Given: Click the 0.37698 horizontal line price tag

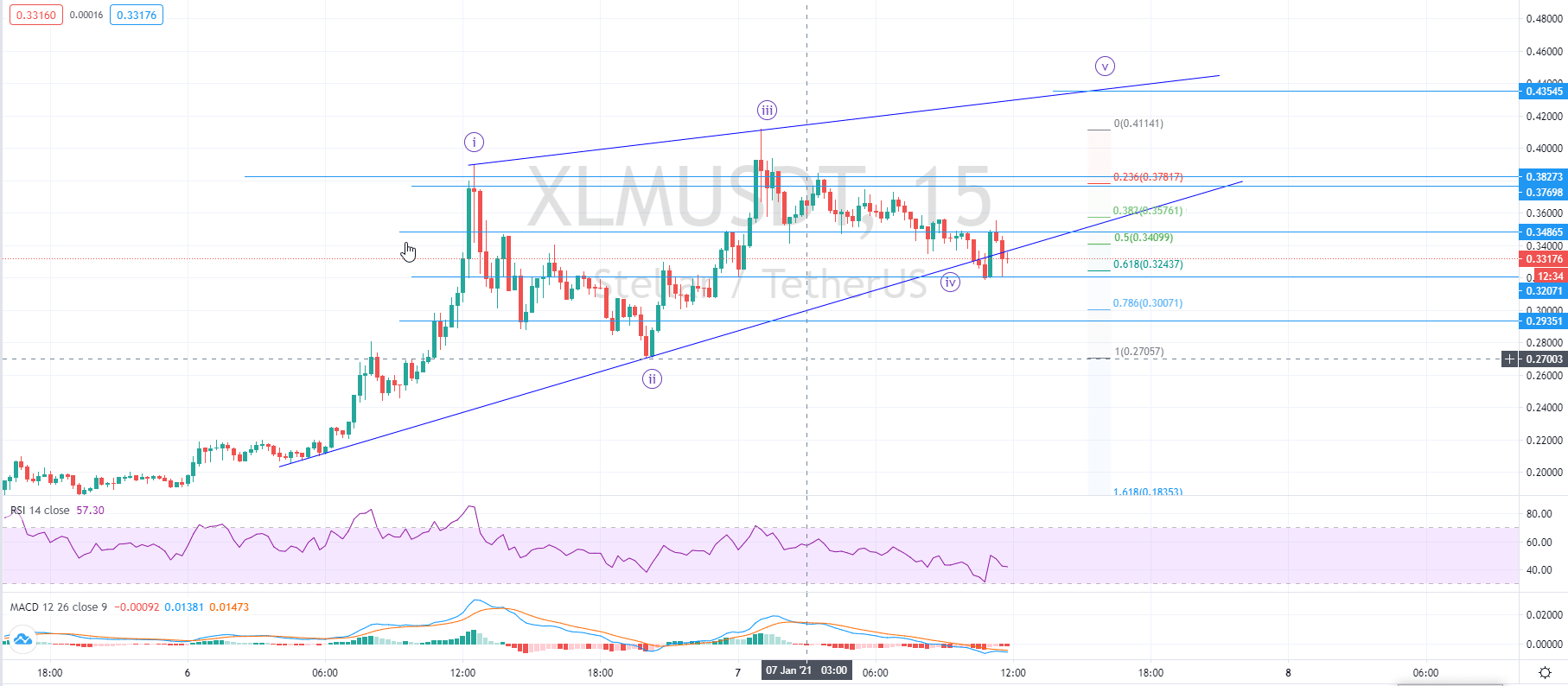Looking at the screenshot, I should coord(1543,192).
